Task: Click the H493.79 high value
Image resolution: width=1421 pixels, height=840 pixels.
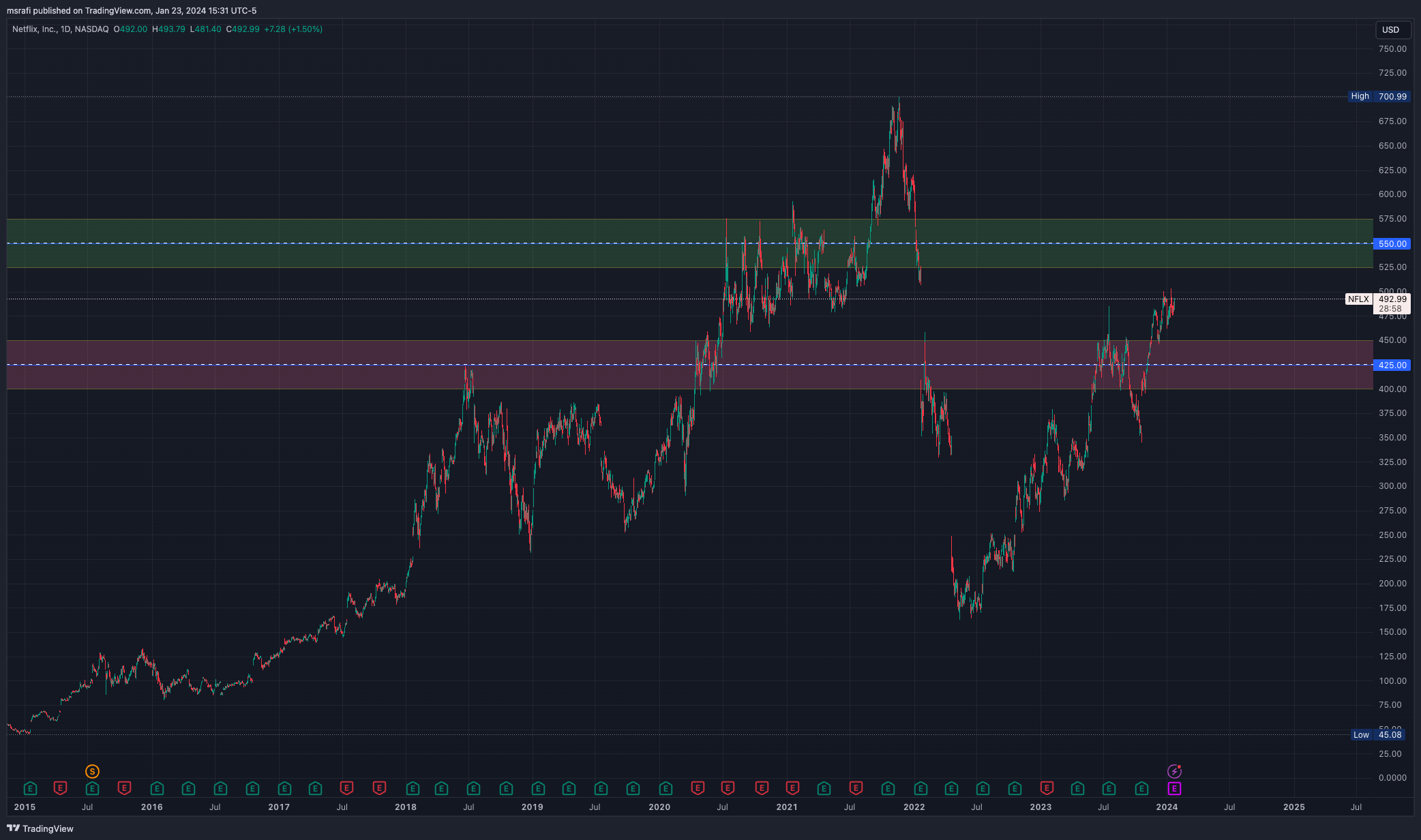Action: pos(168,29)
